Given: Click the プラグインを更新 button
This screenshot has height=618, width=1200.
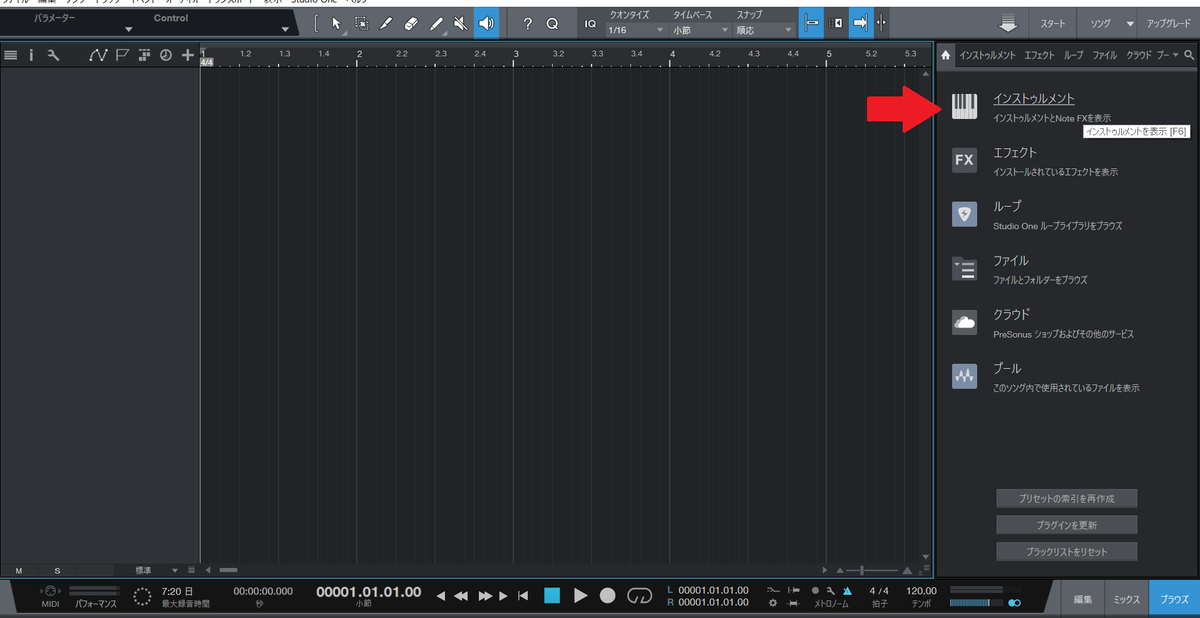Looking at the screenshot, I should (x=1067, y=525).
